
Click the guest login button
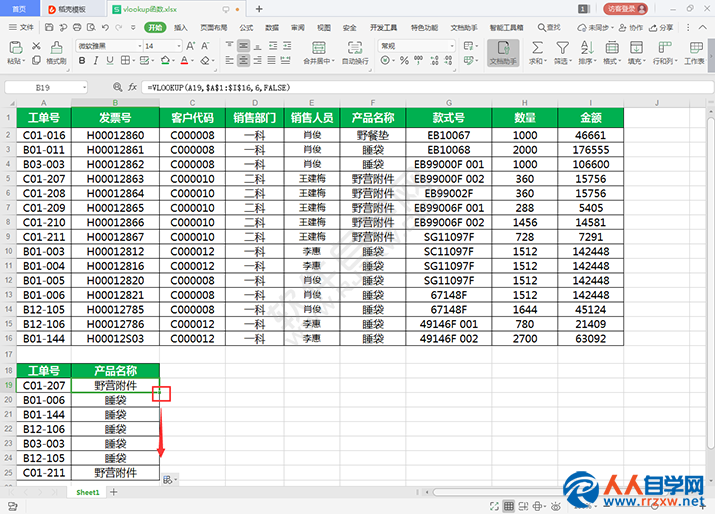pyautogui.click(x=625, y=9)
